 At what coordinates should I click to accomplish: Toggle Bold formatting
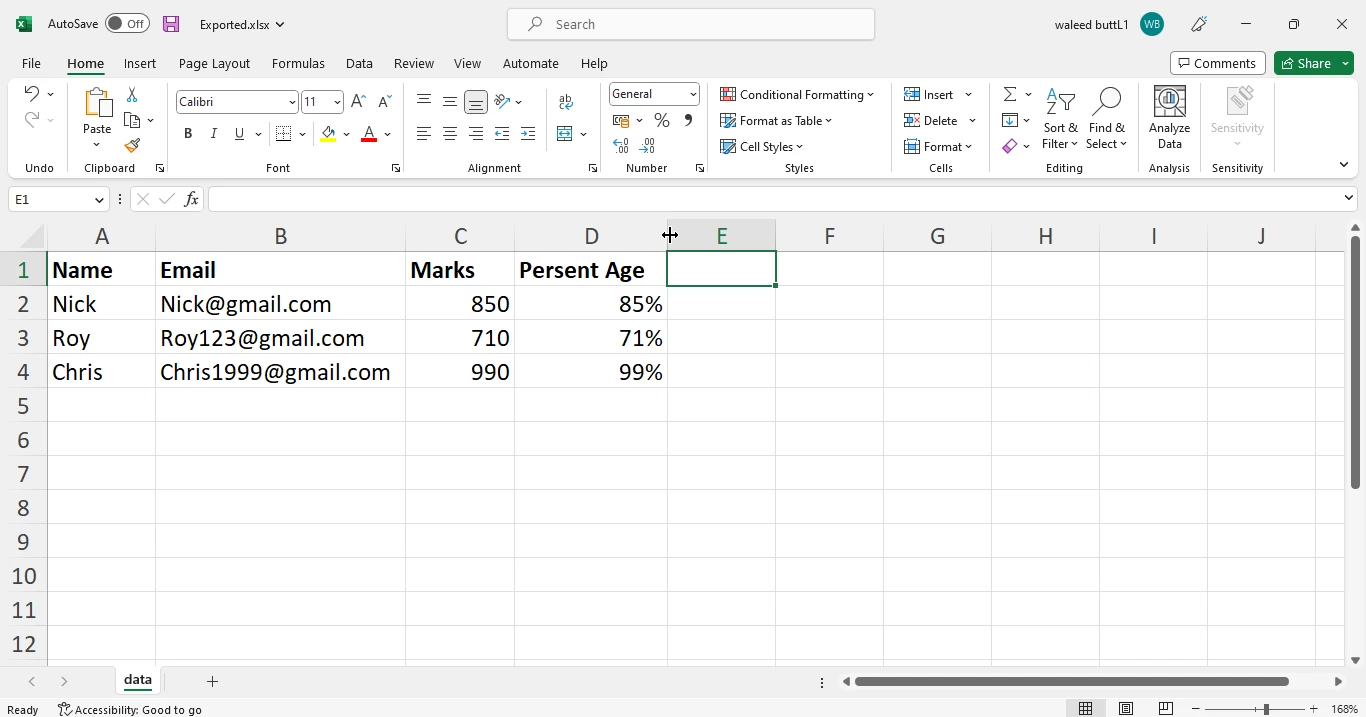(x=188, y=134)
